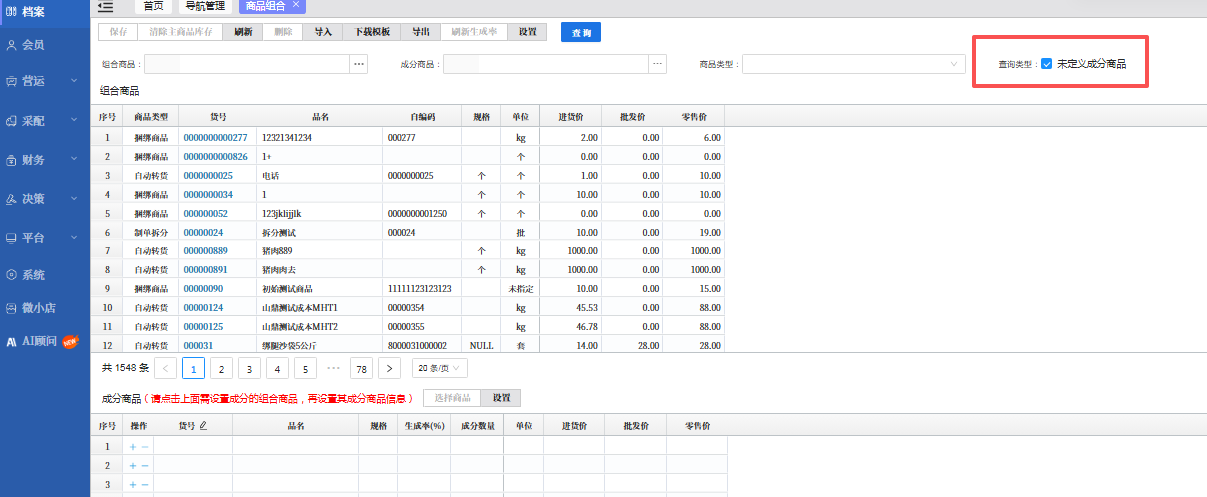The width and height of the screenshot is (1207, 497).
Task: Open 组合商品 lookup with ellipsis icon
Action: 358,64
